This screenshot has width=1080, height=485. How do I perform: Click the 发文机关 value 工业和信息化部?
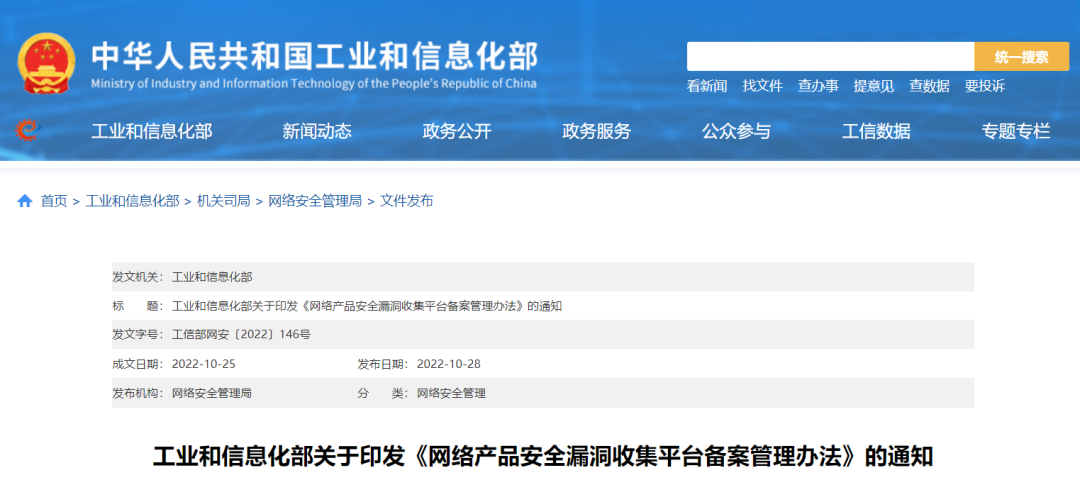[x=211, y=277]
